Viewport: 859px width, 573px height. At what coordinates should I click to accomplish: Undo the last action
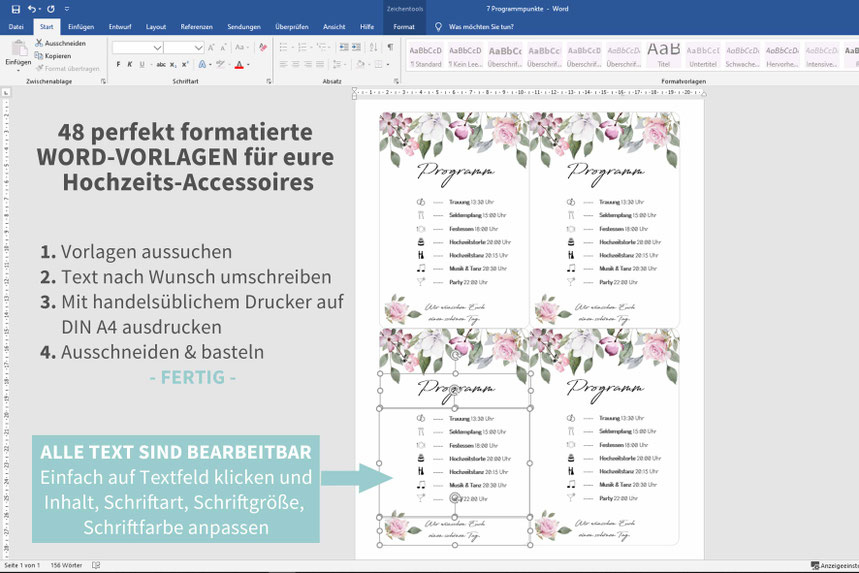[32, 8]
